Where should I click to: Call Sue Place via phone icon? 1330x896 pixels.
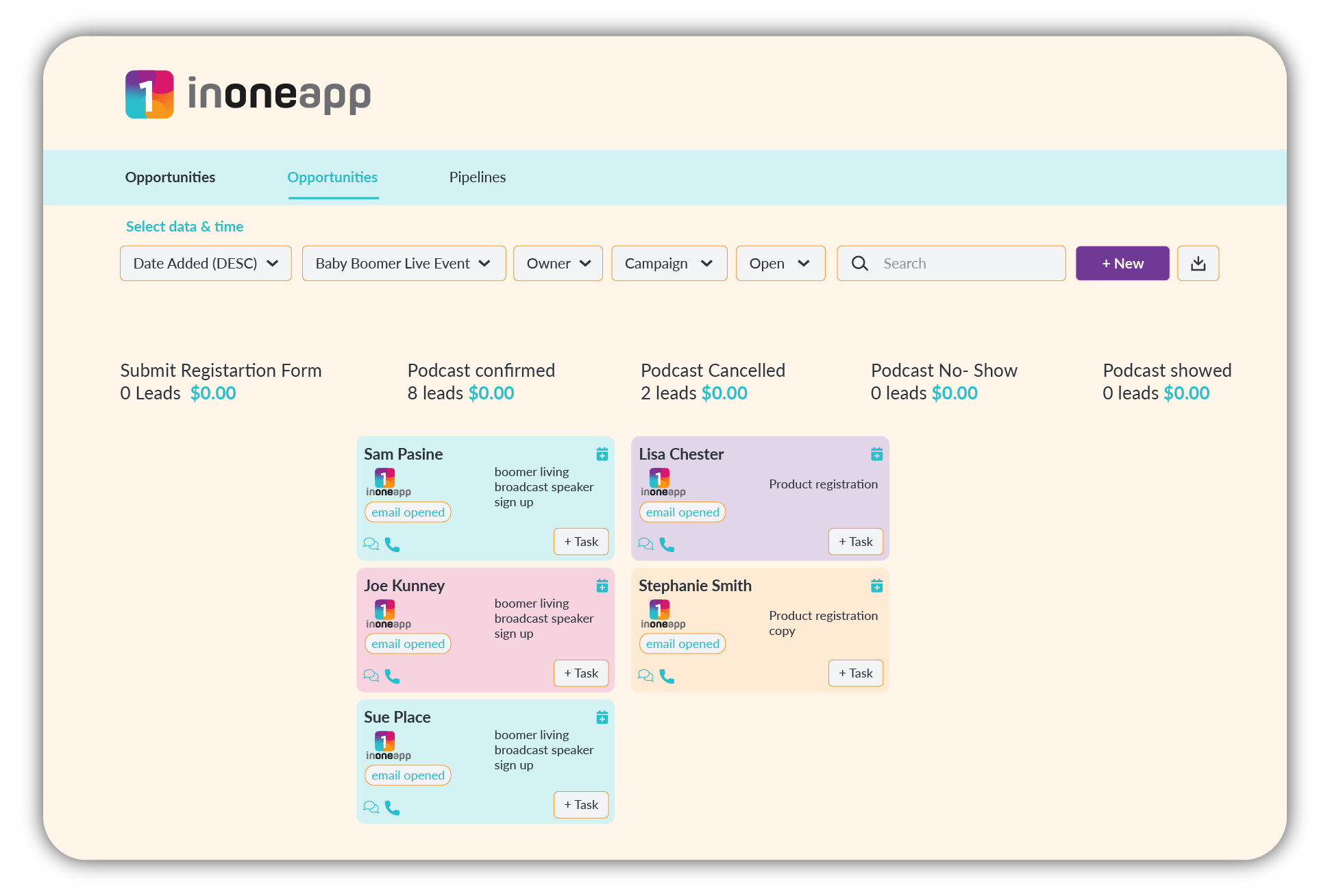click(392, 808)
